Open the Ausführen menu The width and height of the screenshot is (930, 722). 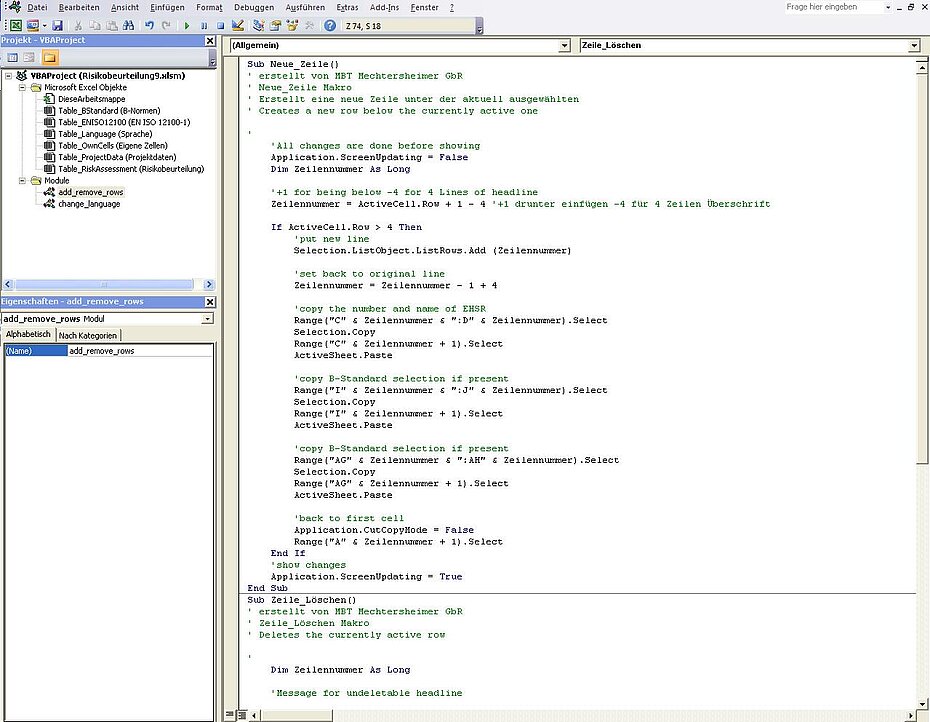(305, 7)
